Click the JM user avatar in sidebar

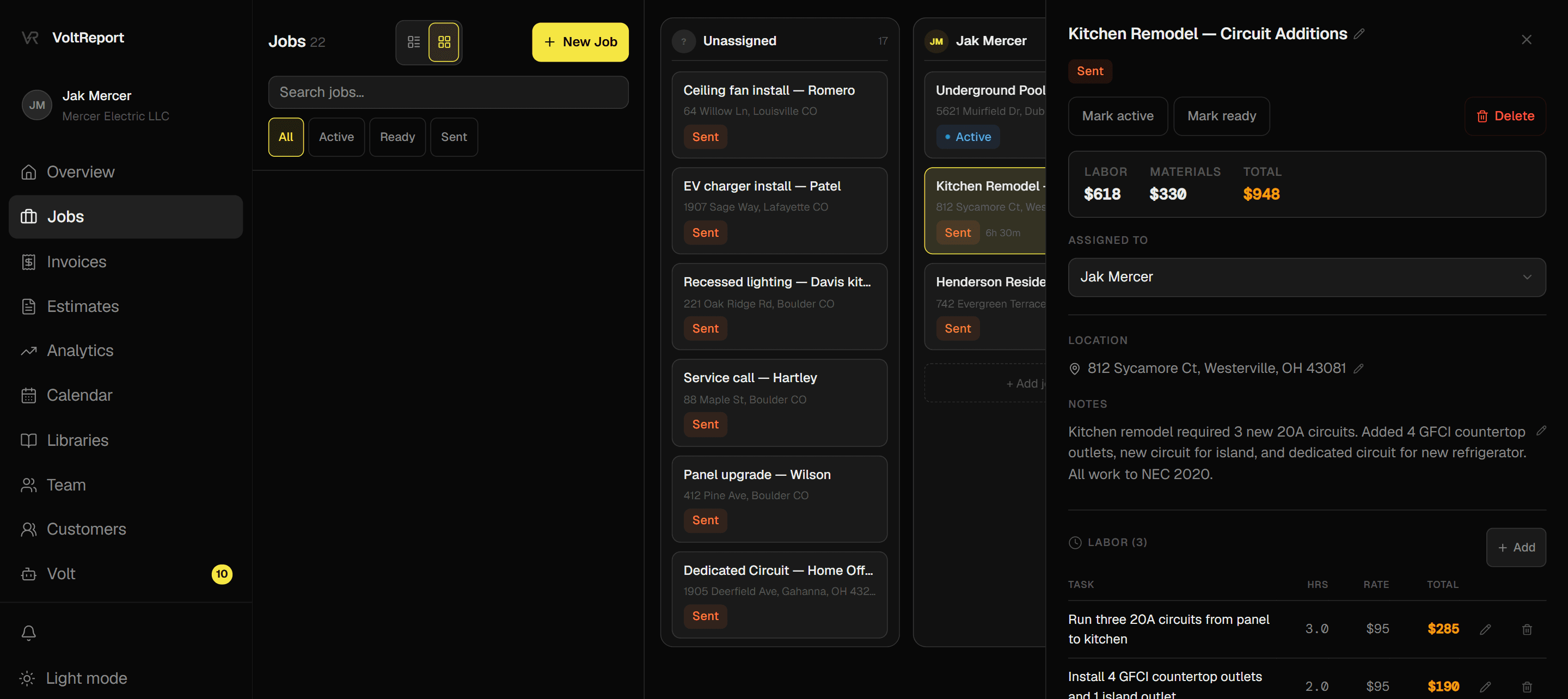coord(37,105)
